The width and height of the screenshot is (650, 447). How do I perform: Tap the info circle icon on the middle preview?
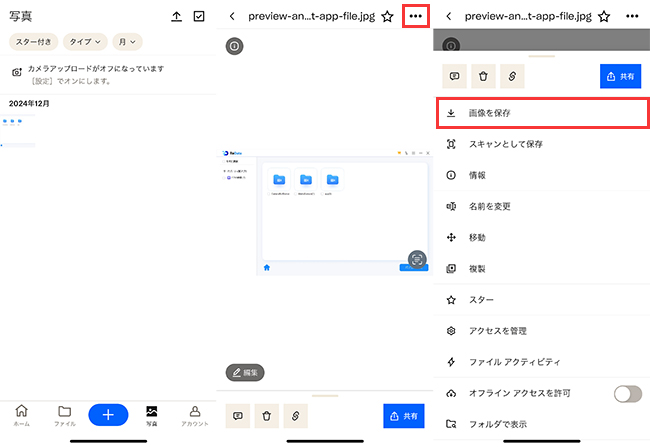click(234, 46)
